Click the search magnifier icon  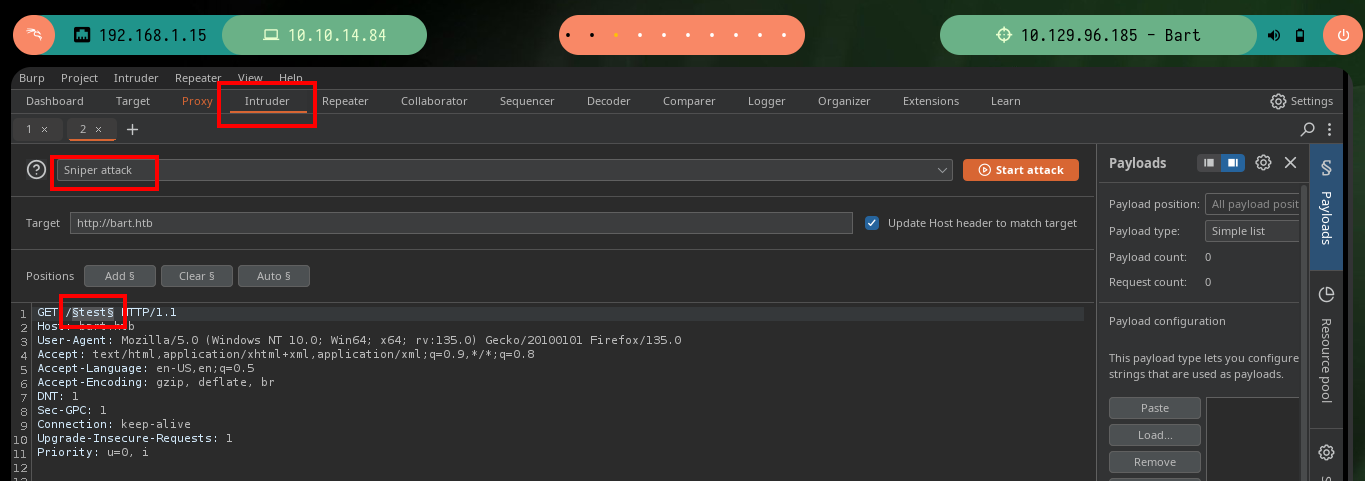pyautogui.click(x=1308, y=129)
